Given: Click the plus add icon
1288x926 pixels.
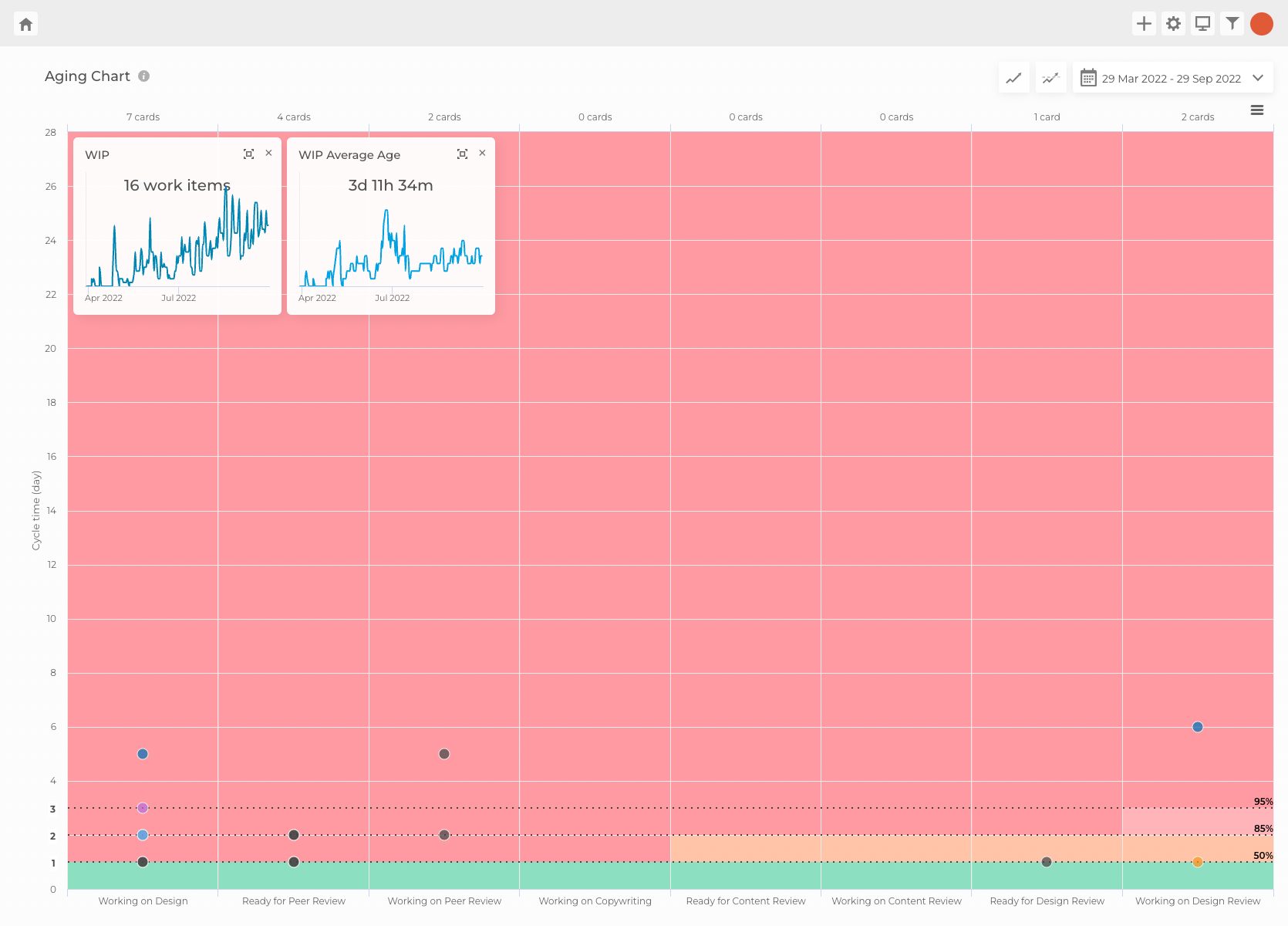Looking at the screenshot, I should (x=1144, y=24).
